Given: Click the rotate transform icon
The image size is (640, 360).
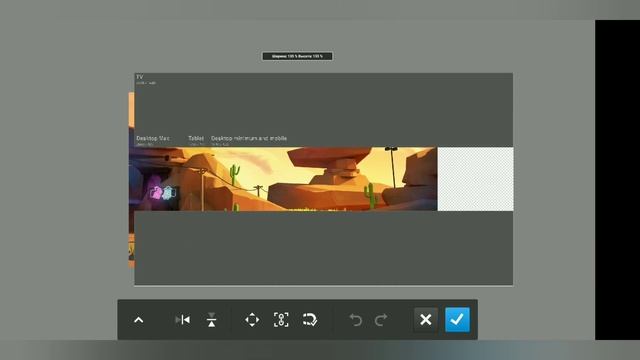Looking at the screenshot, I should coord(310,320).
